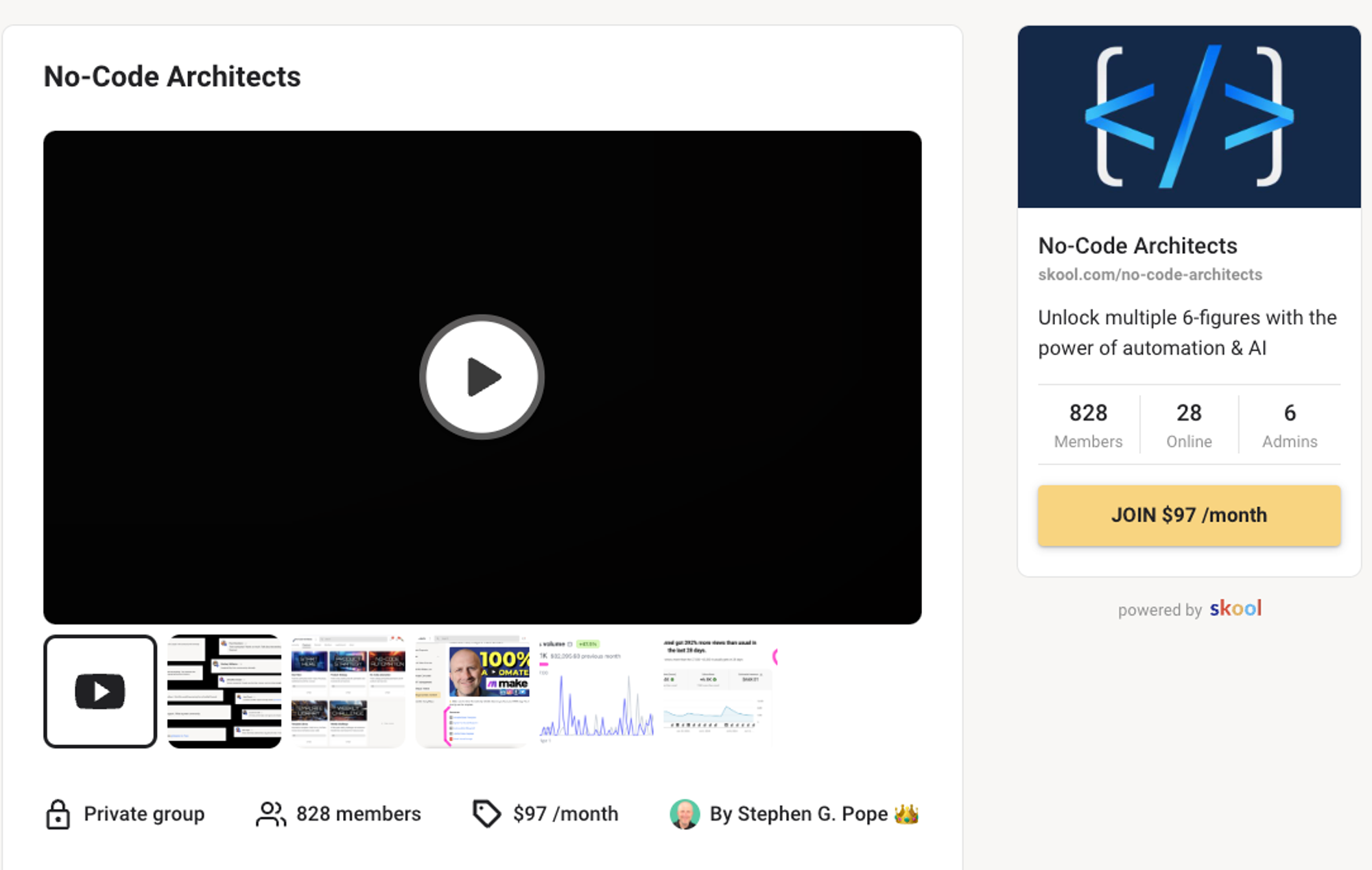Click the 828 members people icon
This screenshot has height=870, width=1372.
click(x=270, y=814)
